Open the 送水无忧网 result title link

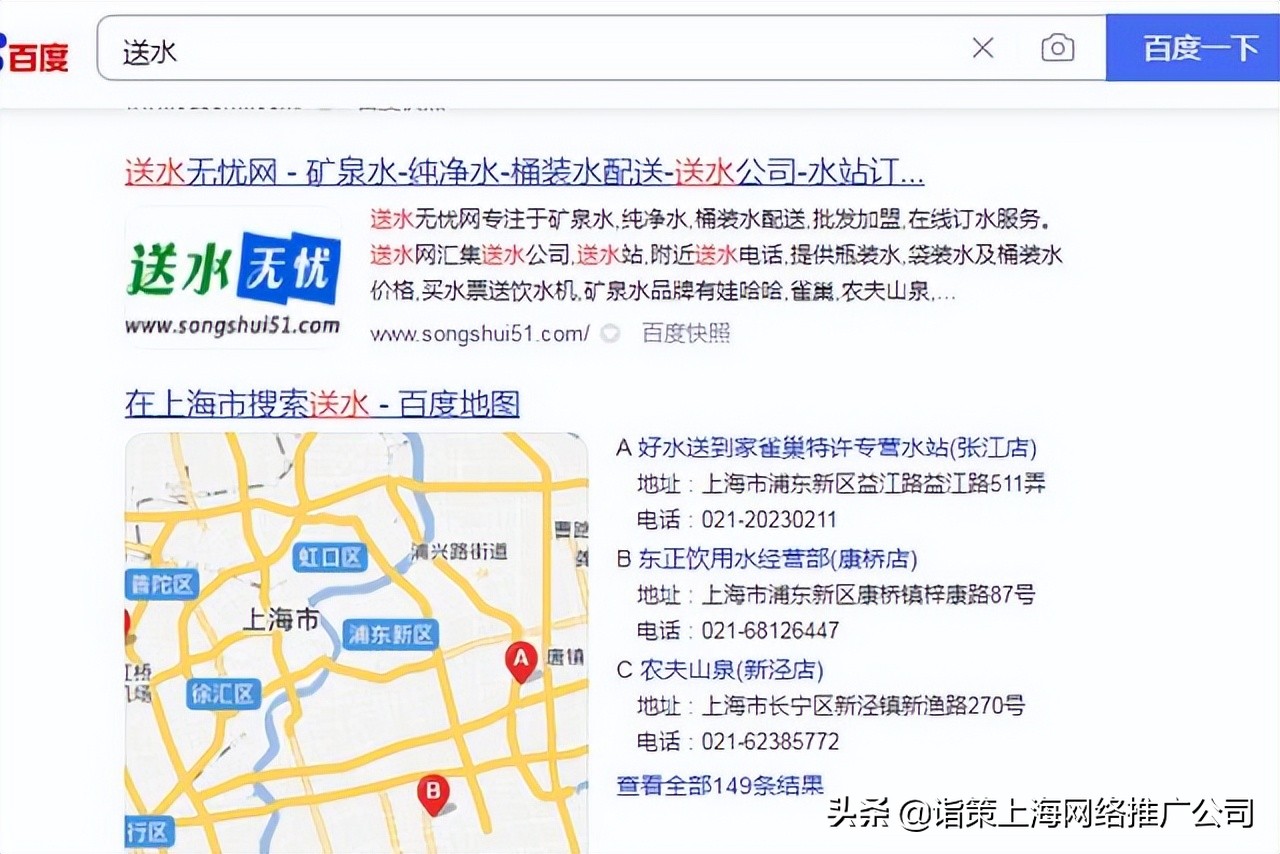(x=522, y=172)
